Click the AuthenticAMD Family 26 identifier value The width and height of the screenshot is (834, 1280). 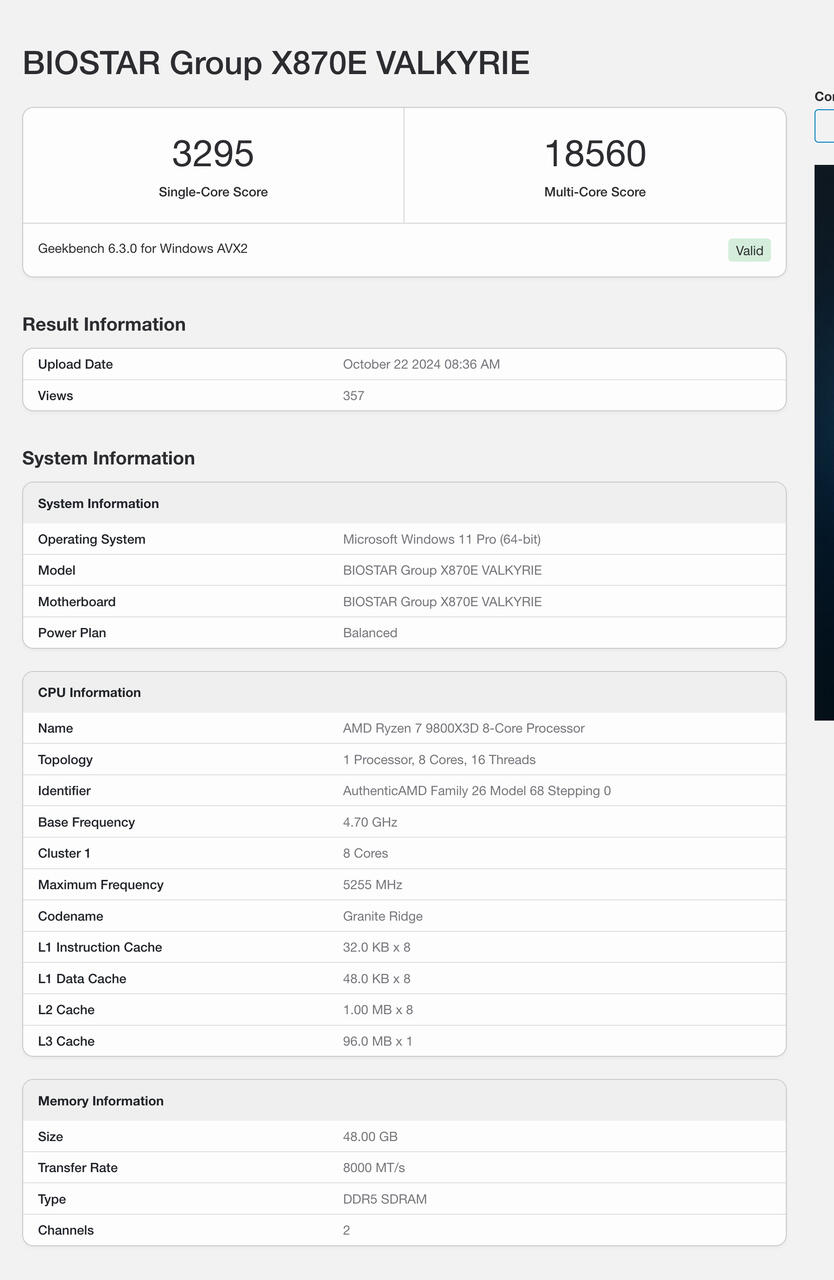click(477, 791)
